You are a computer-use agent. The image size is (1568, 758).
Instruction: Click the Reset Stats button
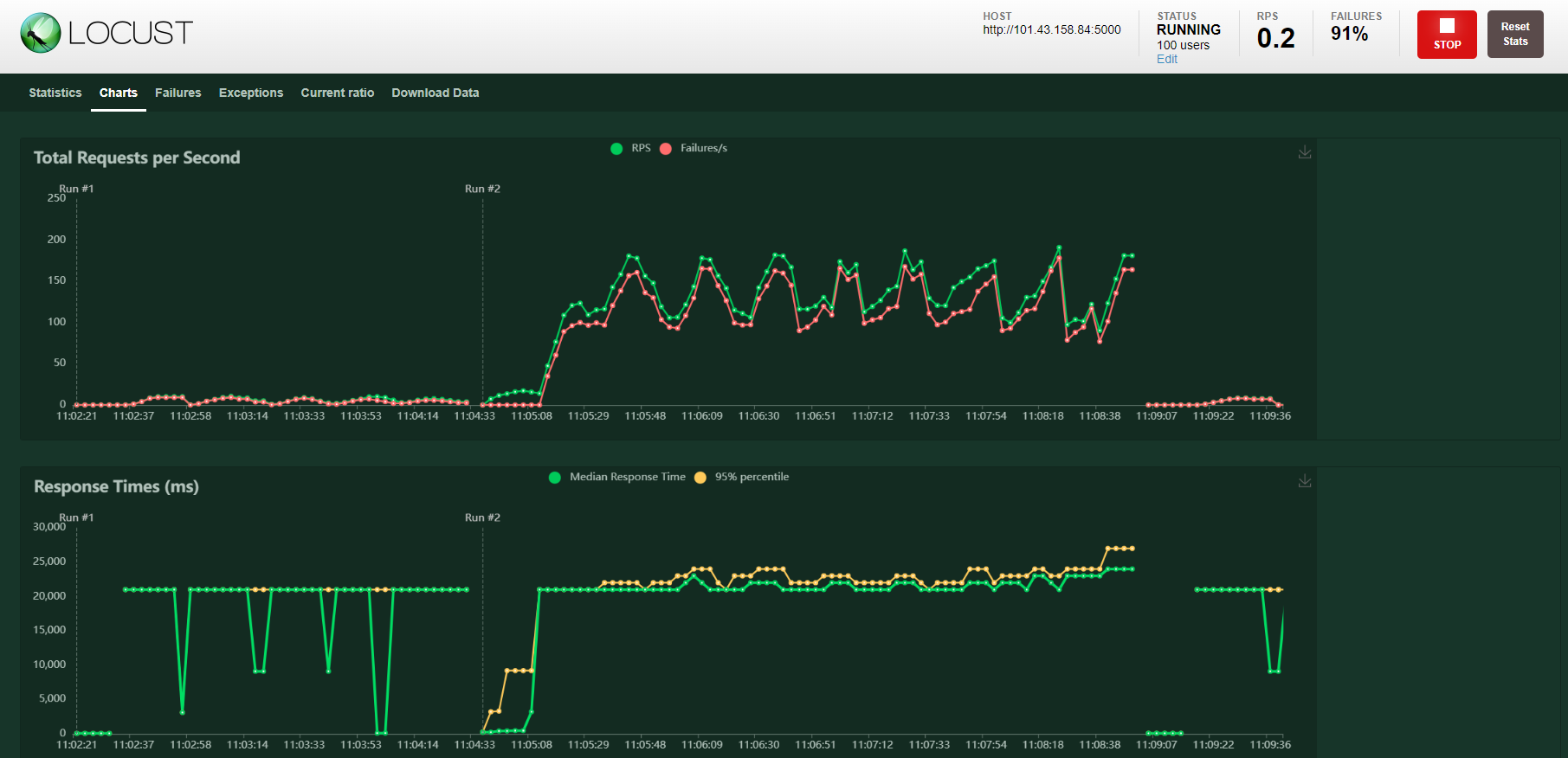[x=1515, y=35]
